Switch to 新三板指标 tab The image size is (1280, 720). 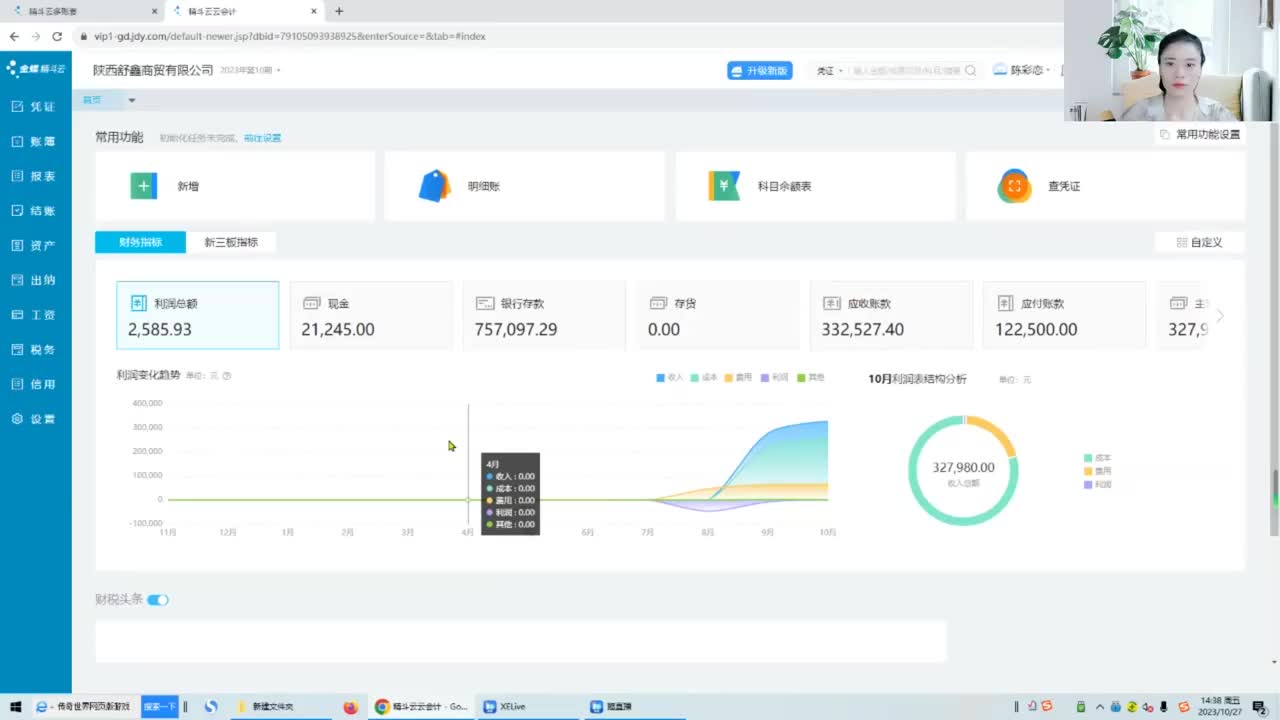[x=231, y=242]
